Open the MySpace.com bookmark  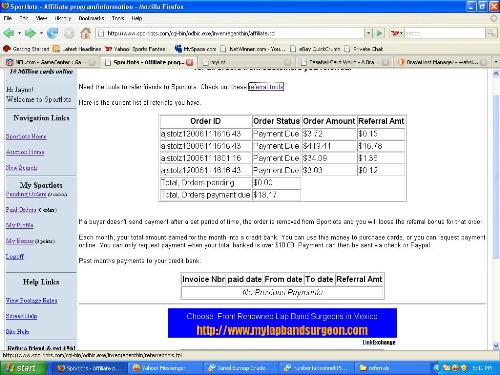click(195, 49)
